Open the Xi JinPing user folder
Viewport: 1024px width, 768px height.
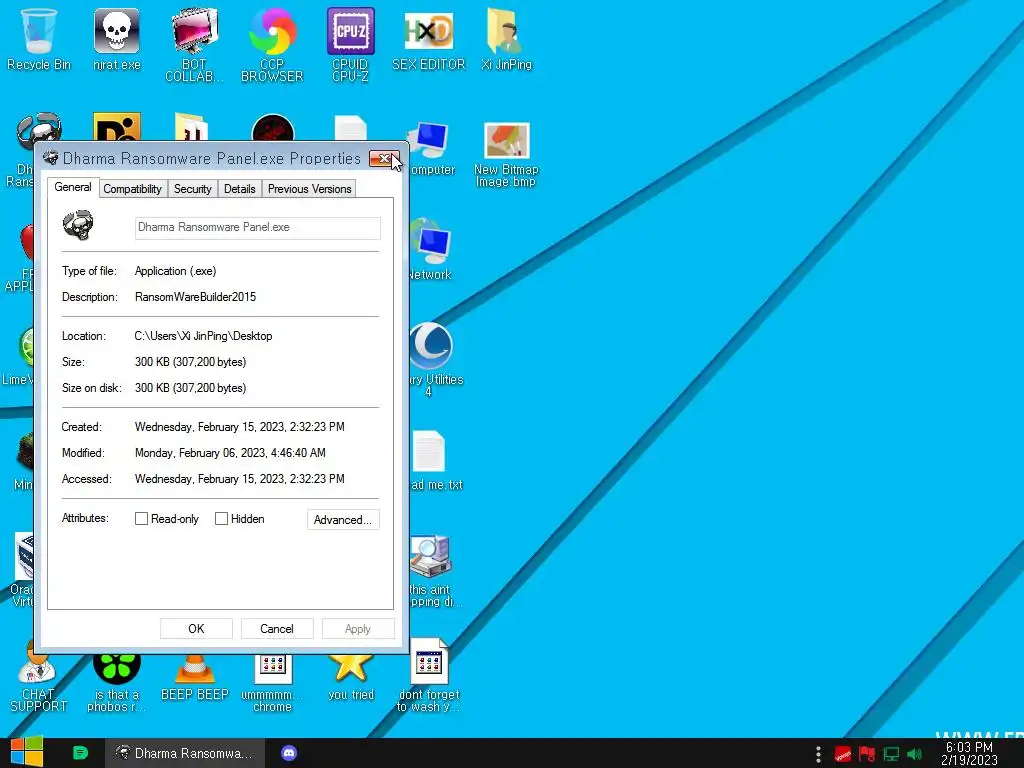[x=506, y=39]
